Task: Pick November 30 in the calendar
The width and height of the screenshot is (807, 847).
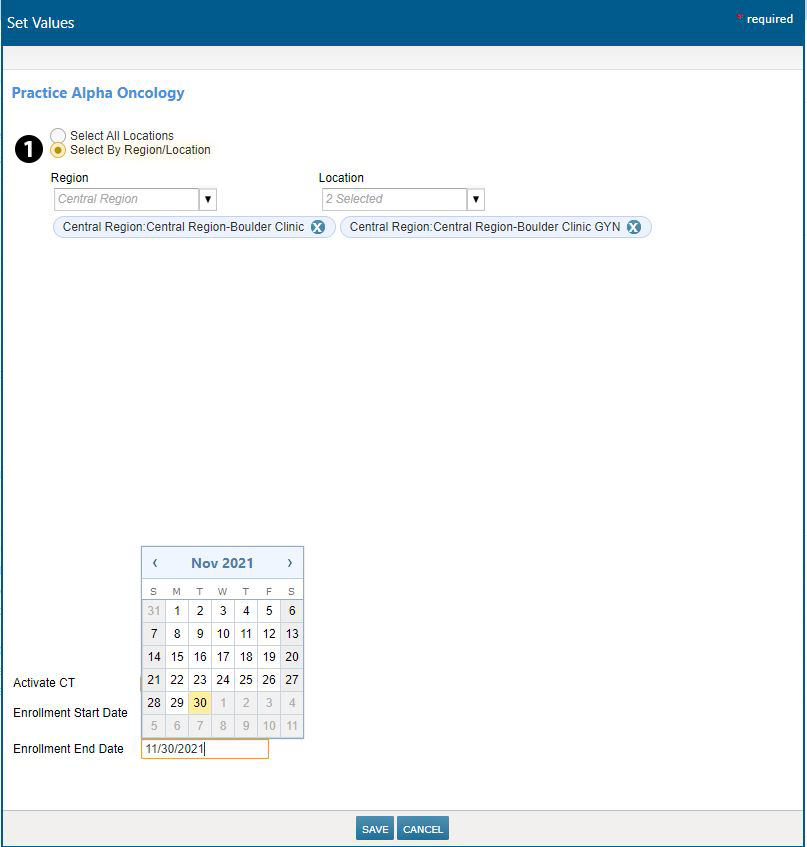Action: tap(200, 703)
